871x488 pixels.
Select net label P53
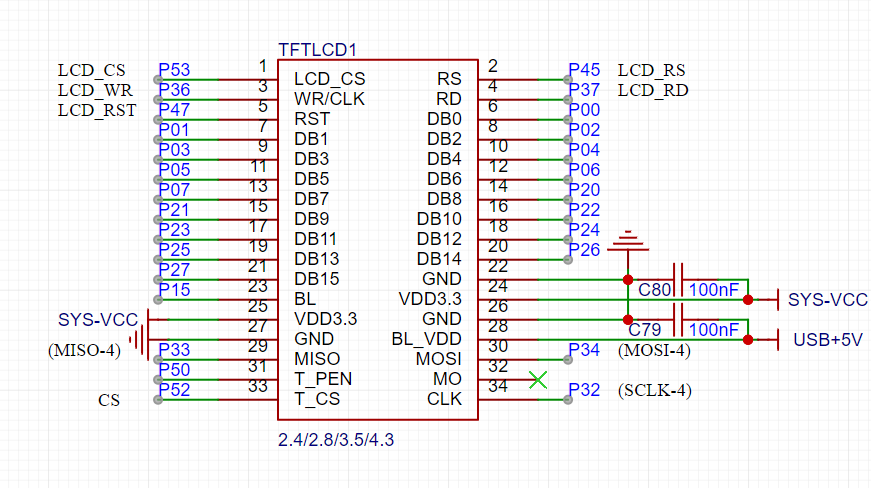(174, 70)
